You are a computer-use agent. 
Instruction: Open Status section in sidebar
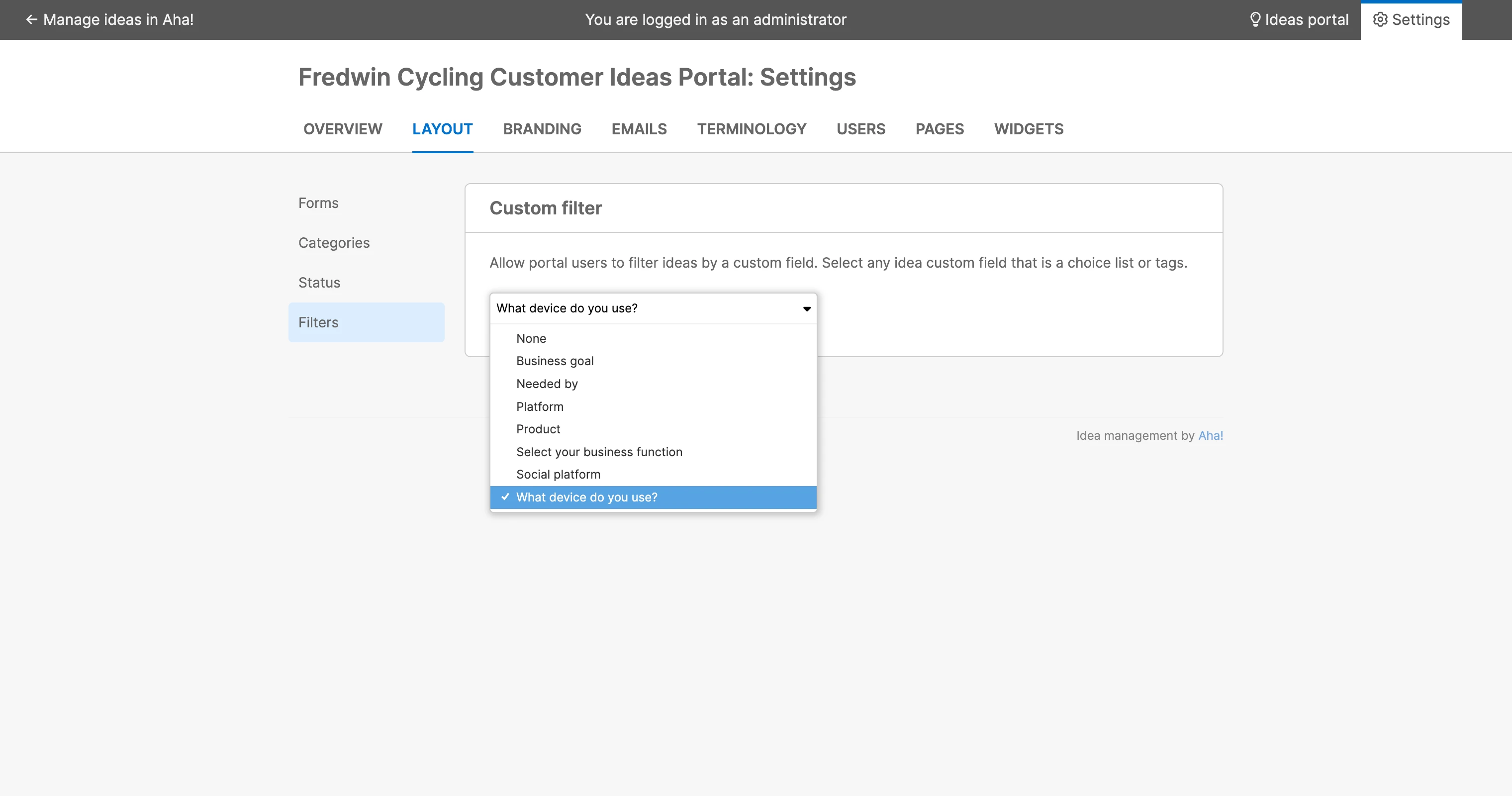coord(319,283)
